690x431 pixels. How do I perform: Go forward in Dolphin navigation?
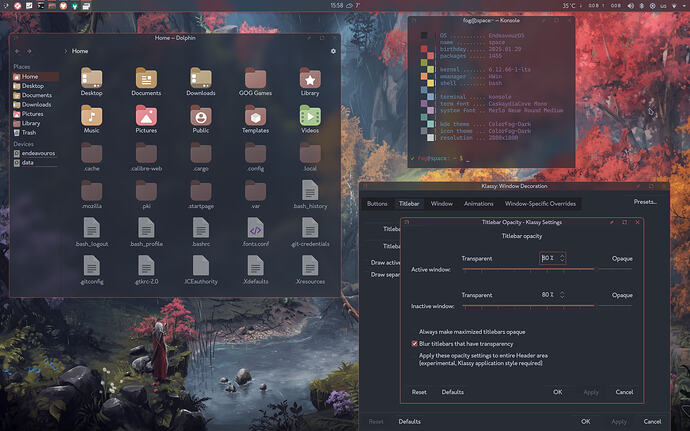point(29,51)
